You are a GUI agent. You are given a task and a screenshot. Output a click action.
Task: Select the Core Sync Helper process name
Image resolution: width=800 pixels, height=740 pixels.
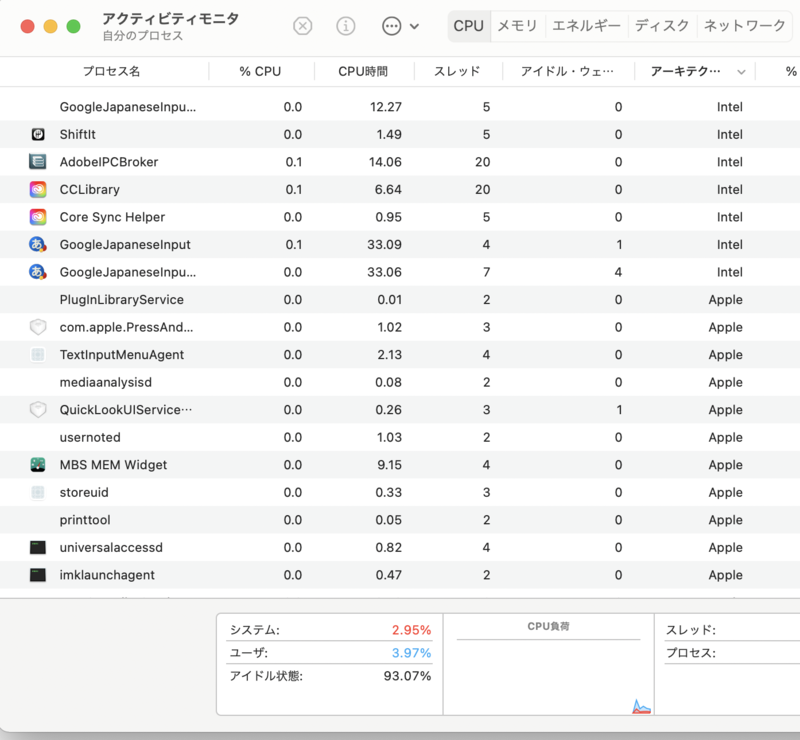coord(112,217)
